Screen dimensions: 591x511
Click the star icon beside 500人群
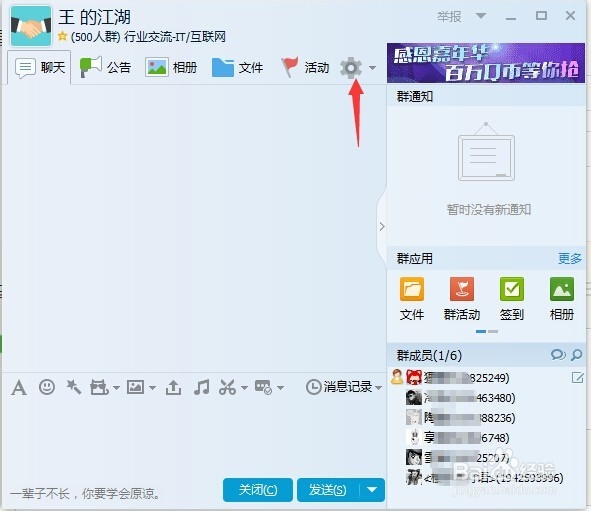point(63,37)
